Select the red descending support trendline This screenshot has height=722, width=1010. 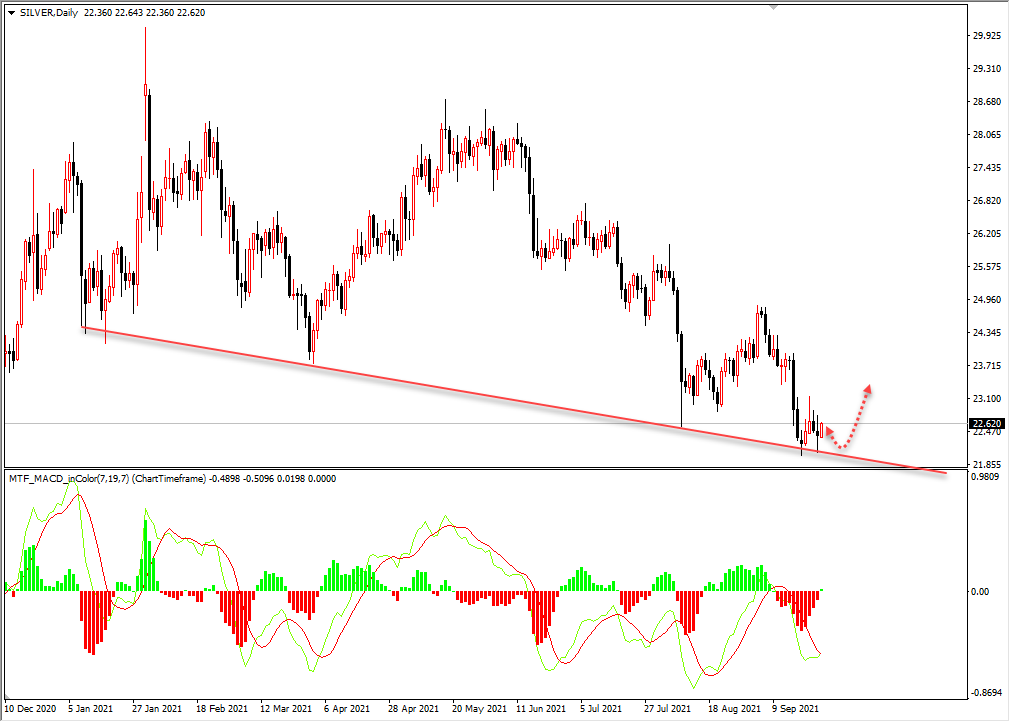tap(515, 401)
